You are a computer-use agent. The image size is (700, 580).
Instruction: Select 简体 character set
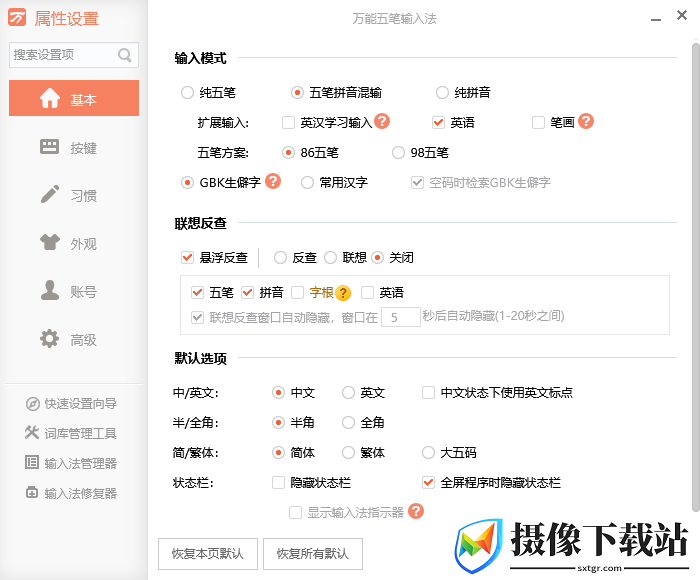[278, 453]
